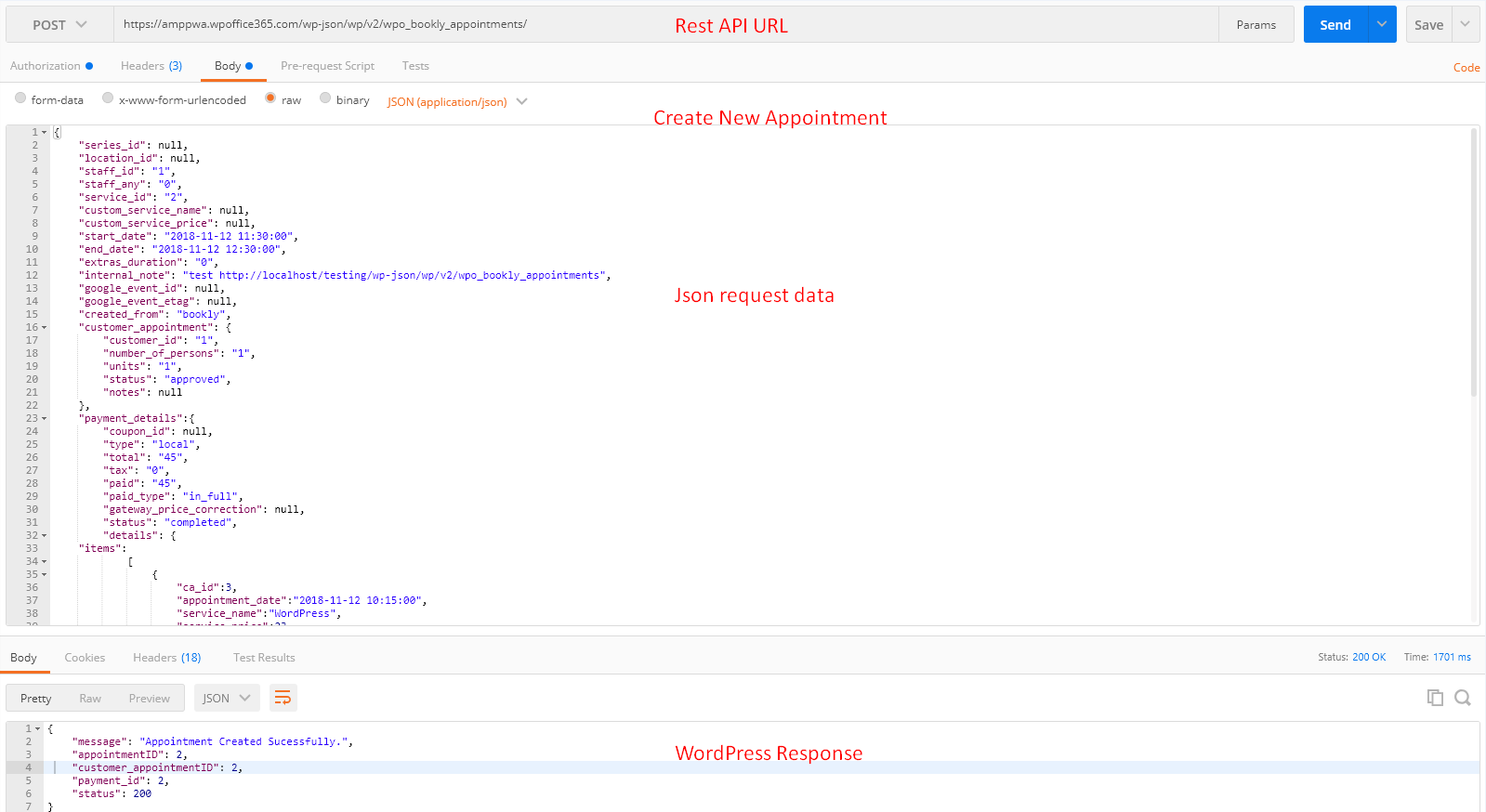Click the request editor vertical scrollbar
The width and height of the screenshot is (1486, 812).
pyautogui.click(x=1474, y=262)
